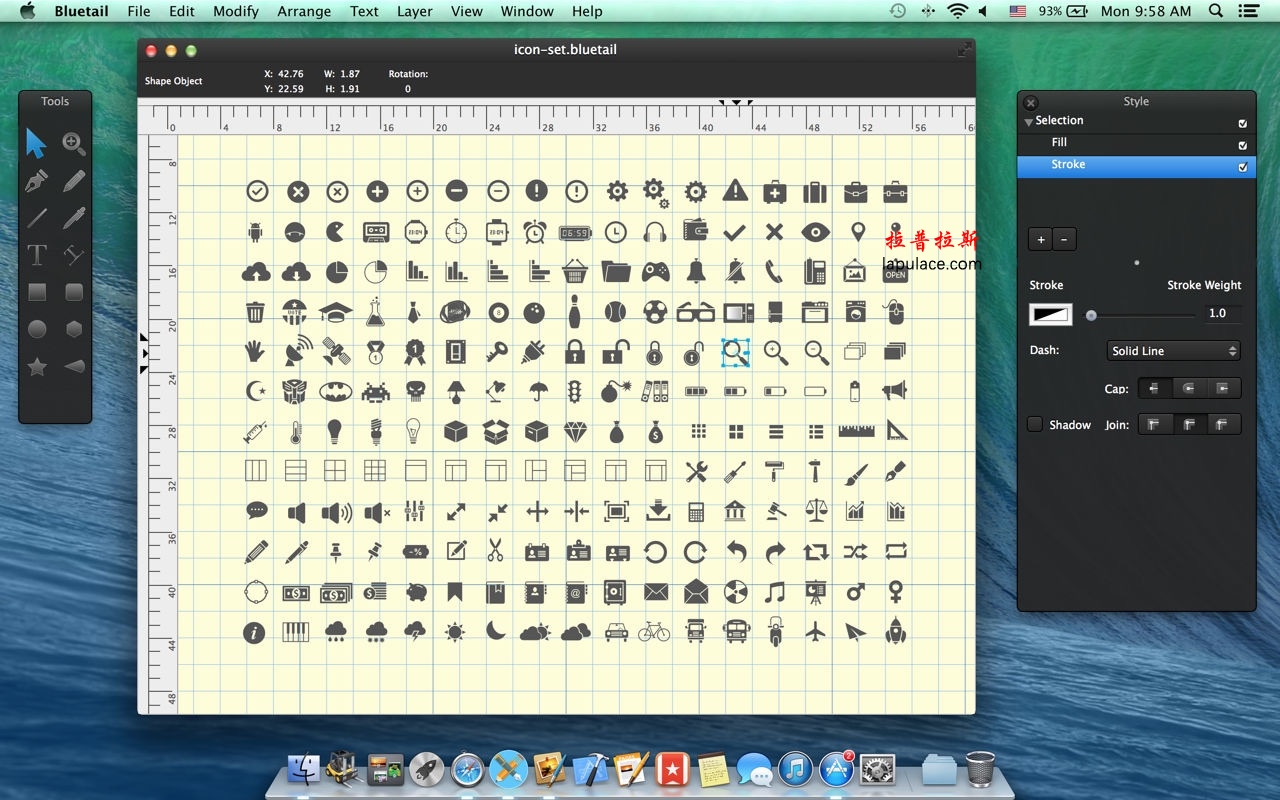This screenshot has width=1280, height=800.
Task: Select the megaphone icon on the canvas
Action: click(x=894, y=390)
